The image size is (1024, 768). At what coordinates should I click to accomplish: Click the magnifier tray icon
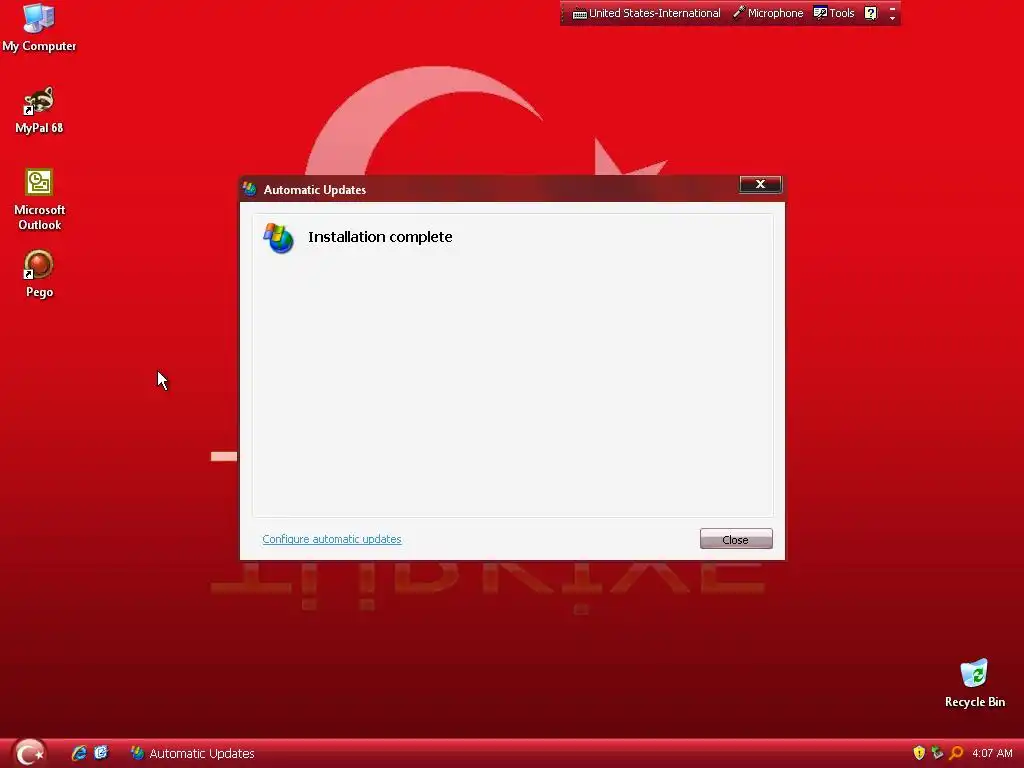(956, 753)
